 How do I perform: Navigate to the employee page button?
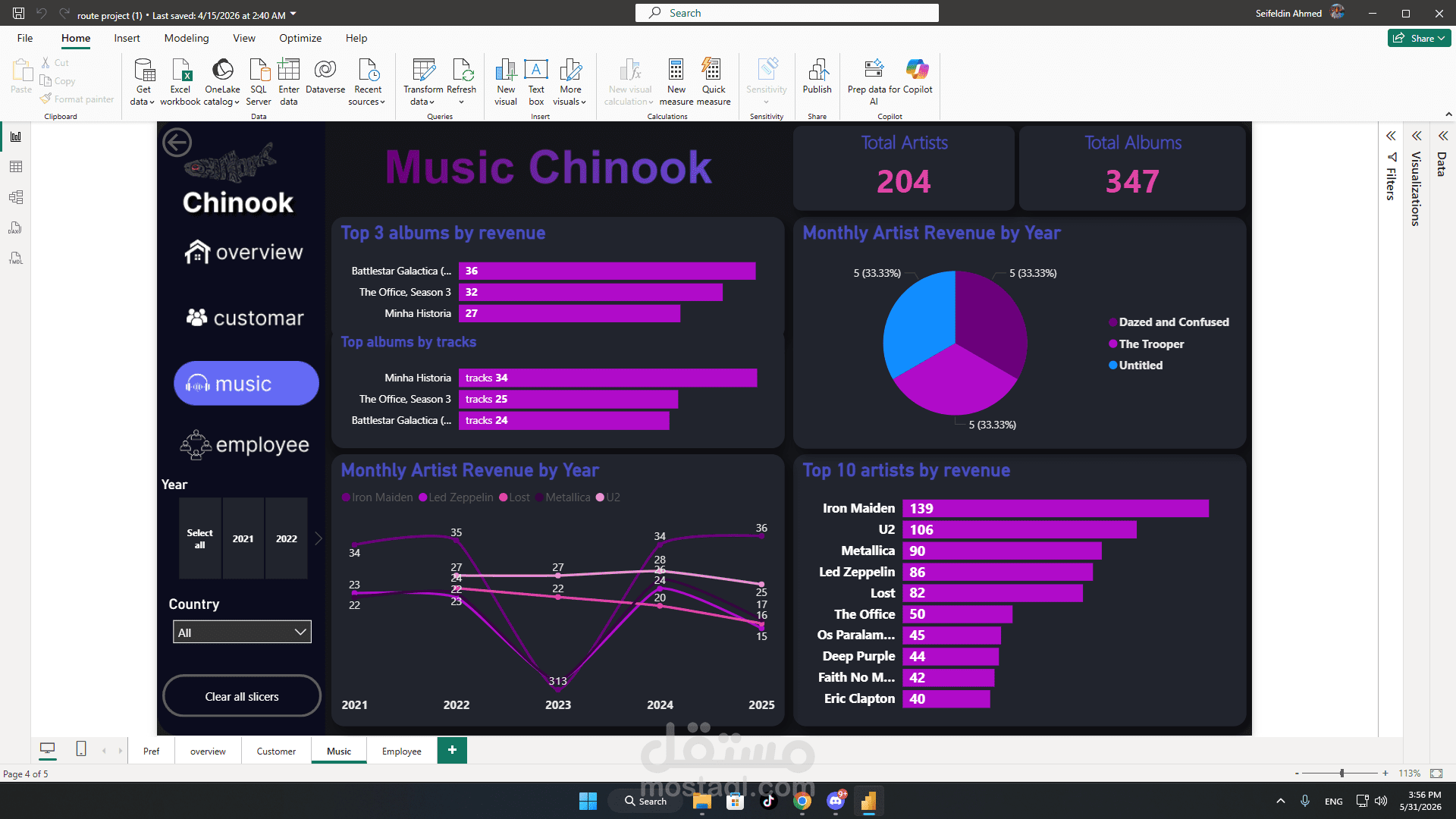(x=245, y=444)
